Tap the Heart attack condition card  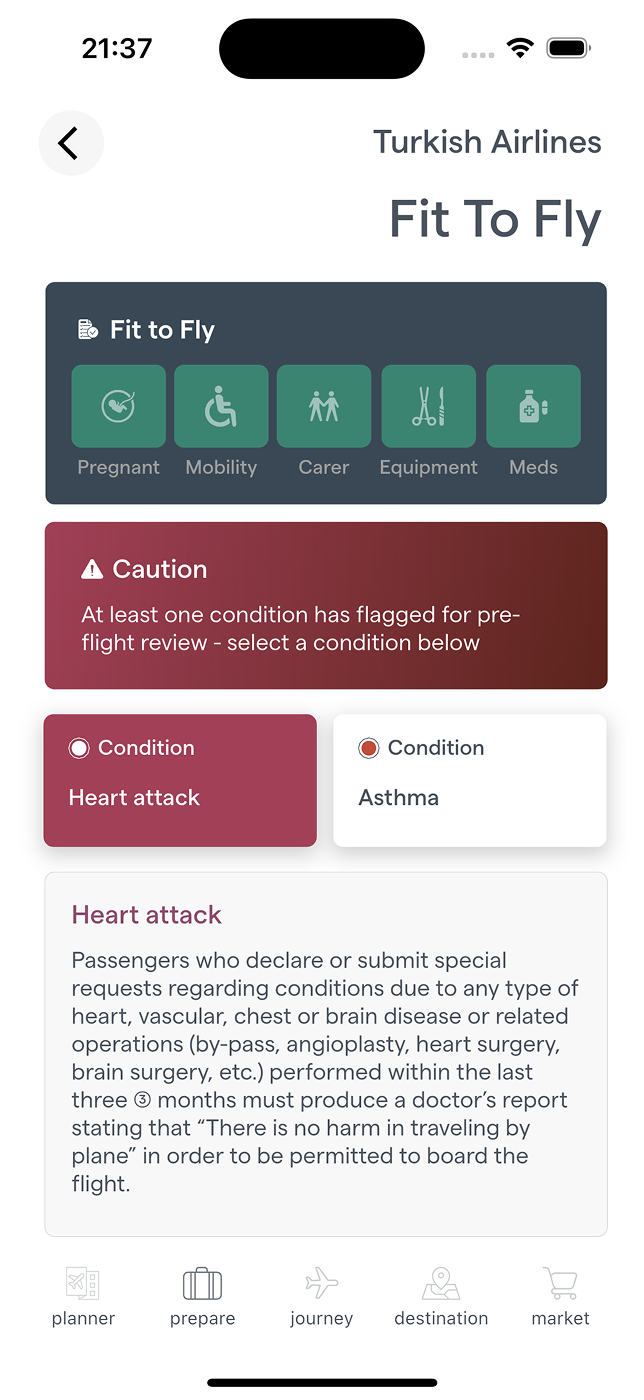click(180, 781)
